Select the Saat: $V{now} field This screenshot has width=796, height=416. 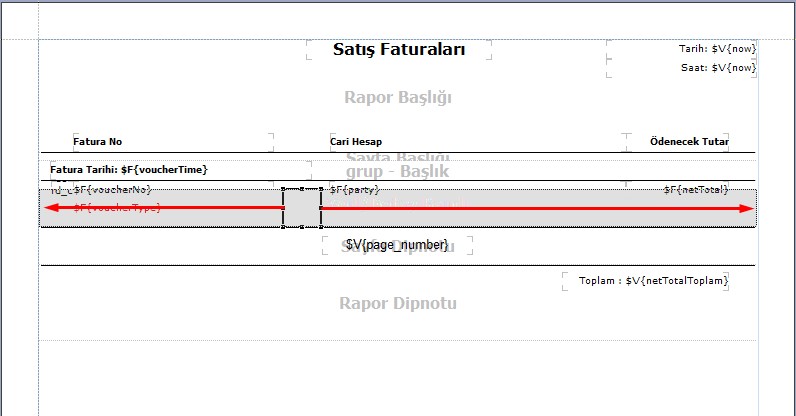coord(718,68)
